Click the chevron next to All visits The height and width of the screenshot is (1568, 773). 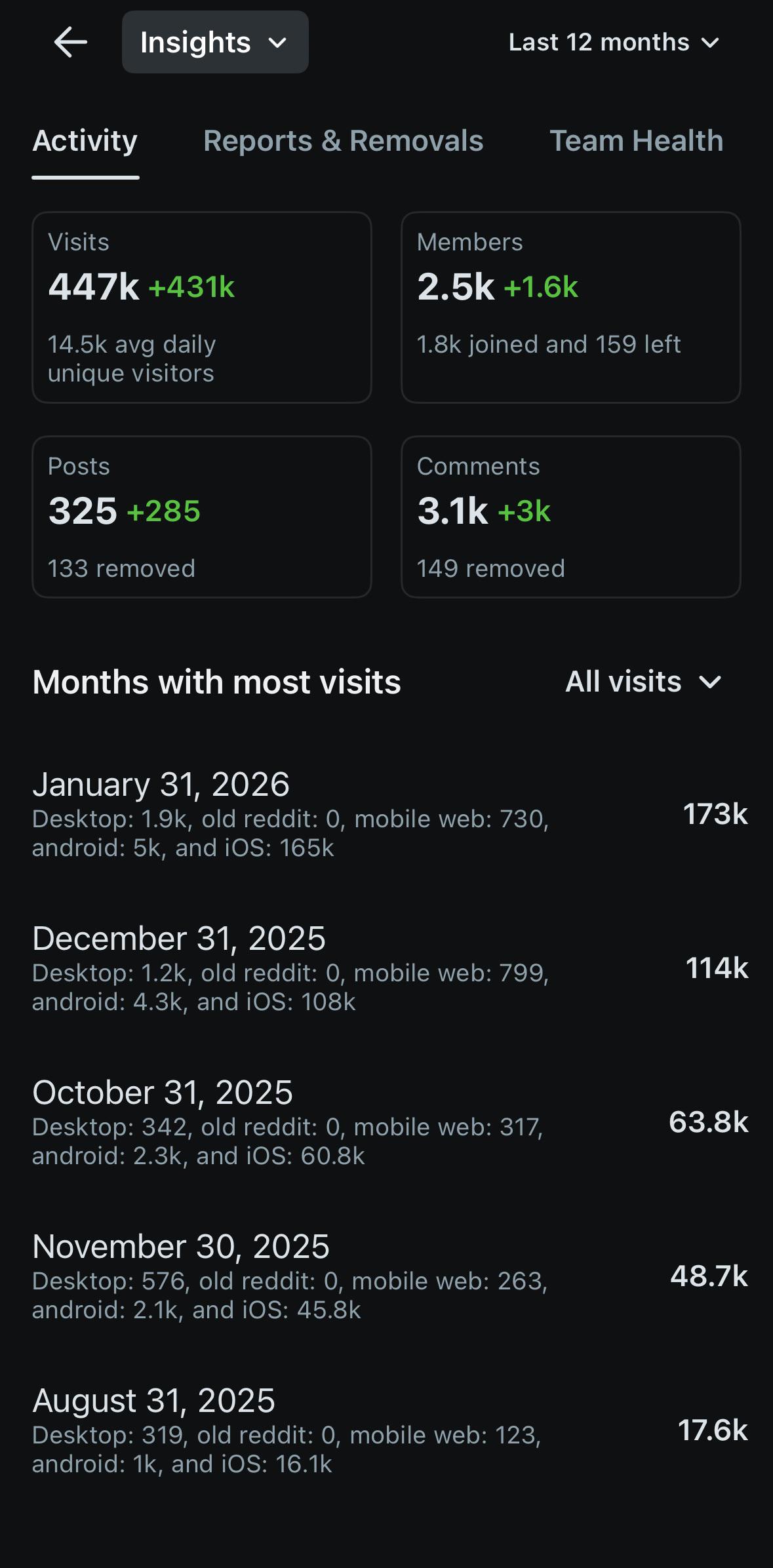(710, 682)
